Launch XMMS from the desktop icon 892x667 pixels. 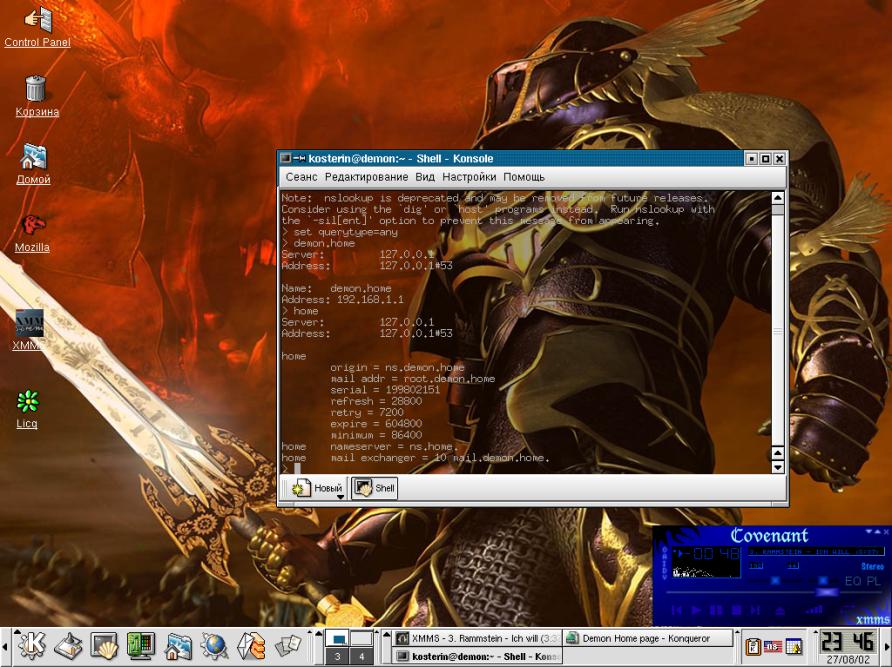point(28,330)
